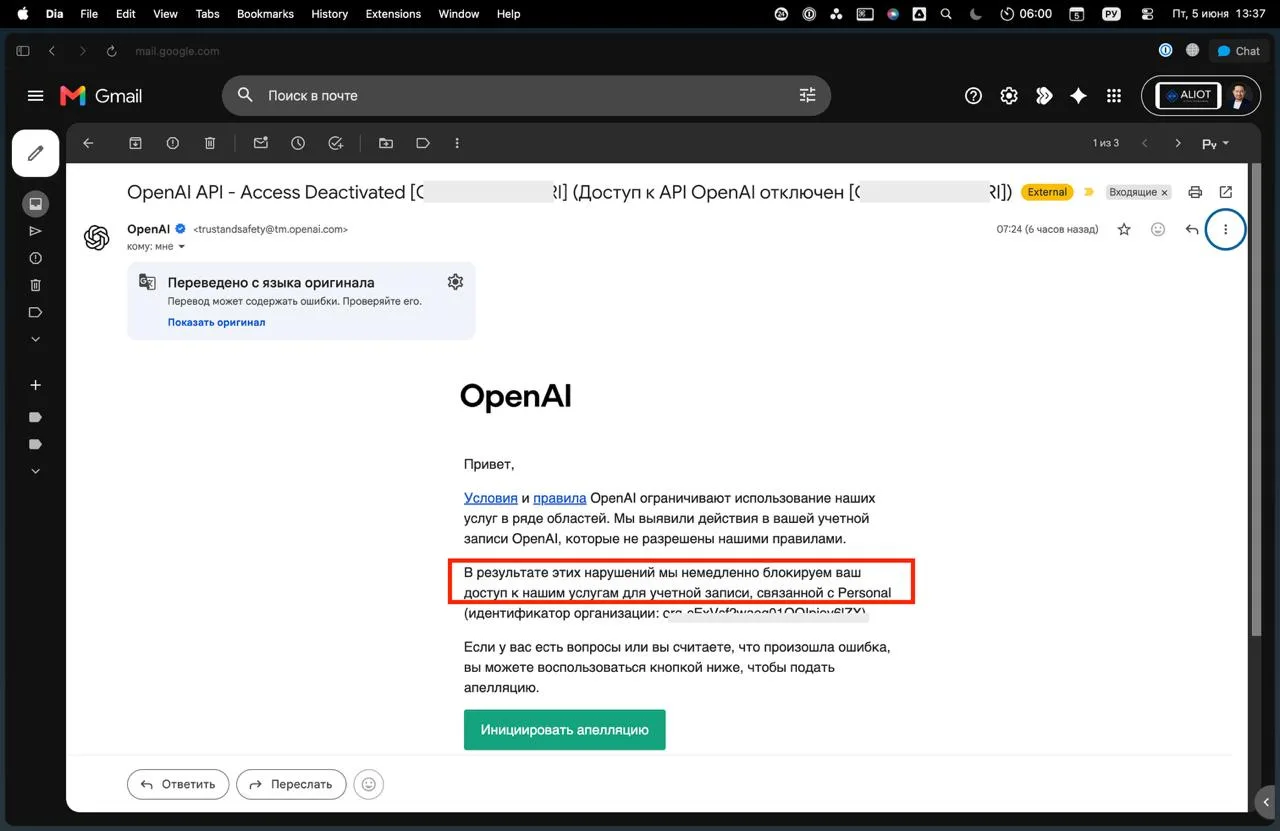
Task: Show advanced search options icon
Action: [x=808, y=96]
